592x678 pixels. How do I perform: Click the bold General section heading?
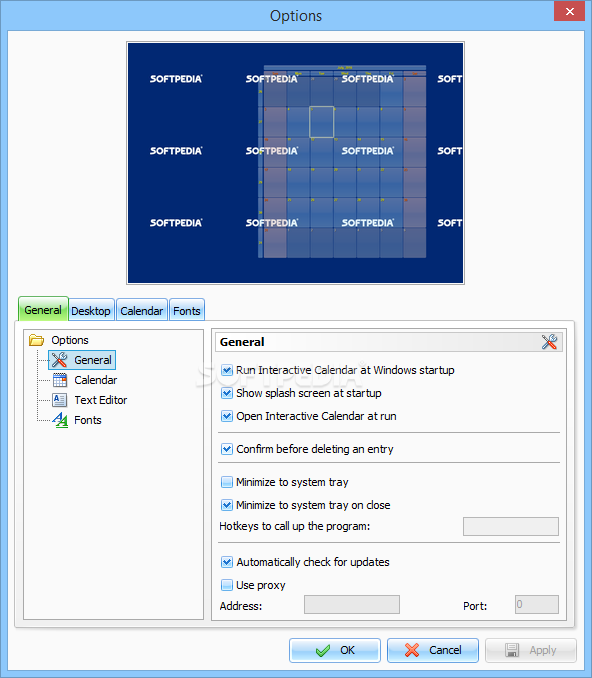(242, 342)
